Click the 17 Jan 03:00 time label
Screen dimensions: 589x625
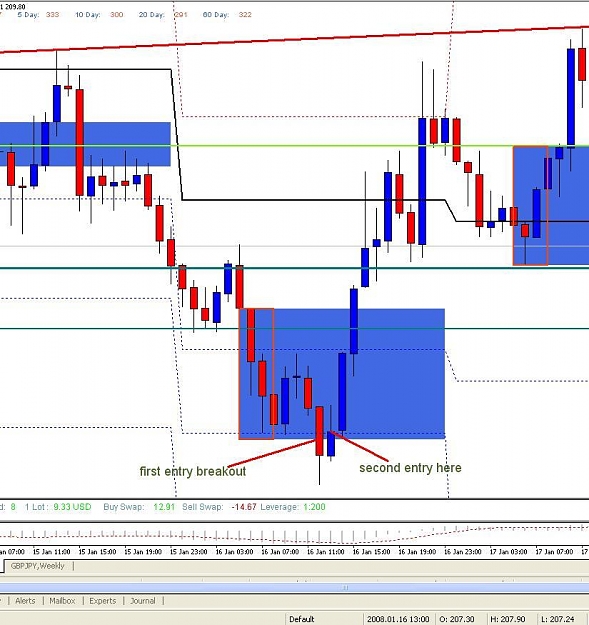coord(508,552)
